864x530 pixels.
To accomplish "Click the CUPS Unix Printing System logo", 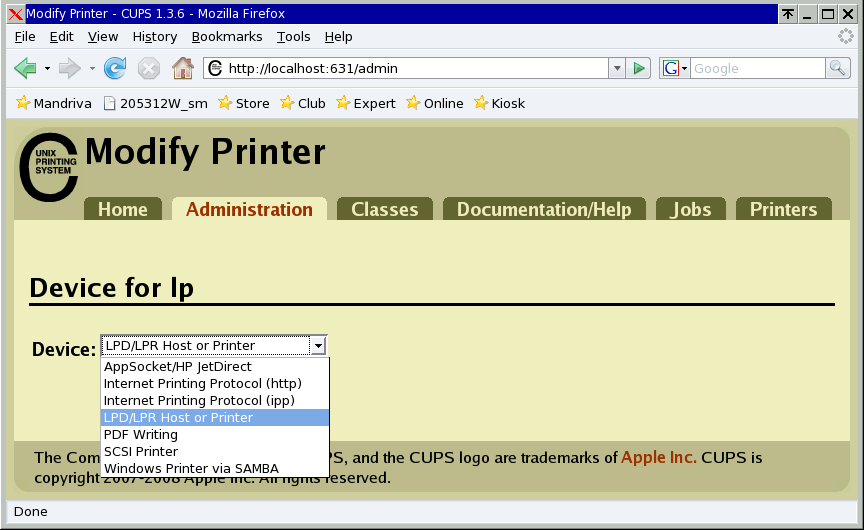I will (x=48, y=167).
